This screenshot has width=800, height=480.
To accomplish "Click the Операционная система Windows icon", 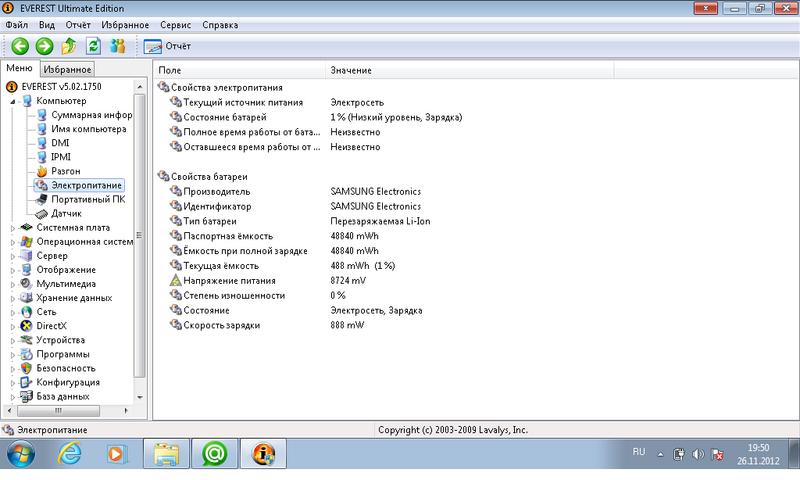I will pyautogui.click(x=26, y=242).
